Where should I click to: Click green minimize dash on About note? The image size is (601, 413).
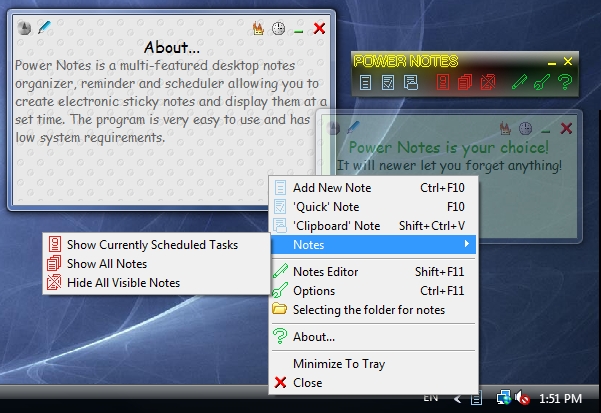click(299, 31)
